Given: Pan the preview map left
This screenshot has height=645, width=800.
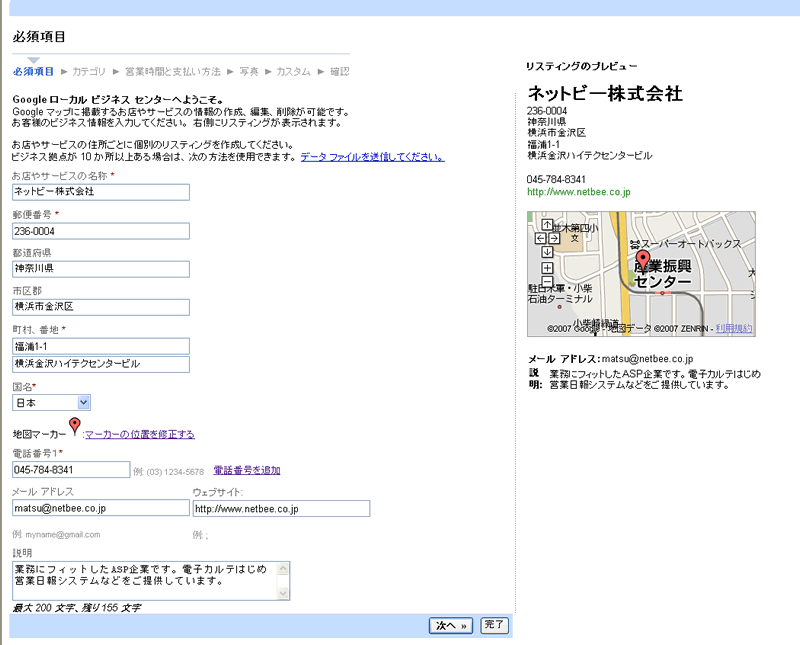Looking at the screenshot, I should (x=540, y=238).
